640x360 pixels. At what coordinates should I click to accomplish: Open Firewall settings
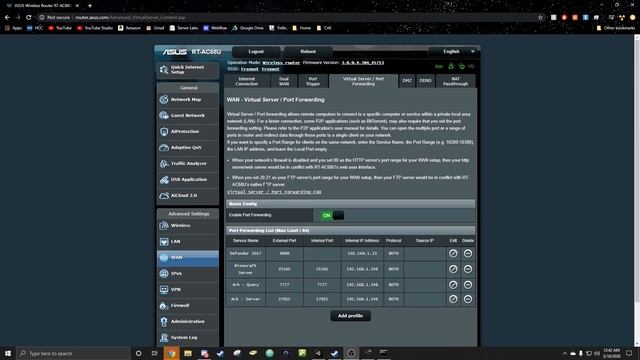[x=188, y=305]
